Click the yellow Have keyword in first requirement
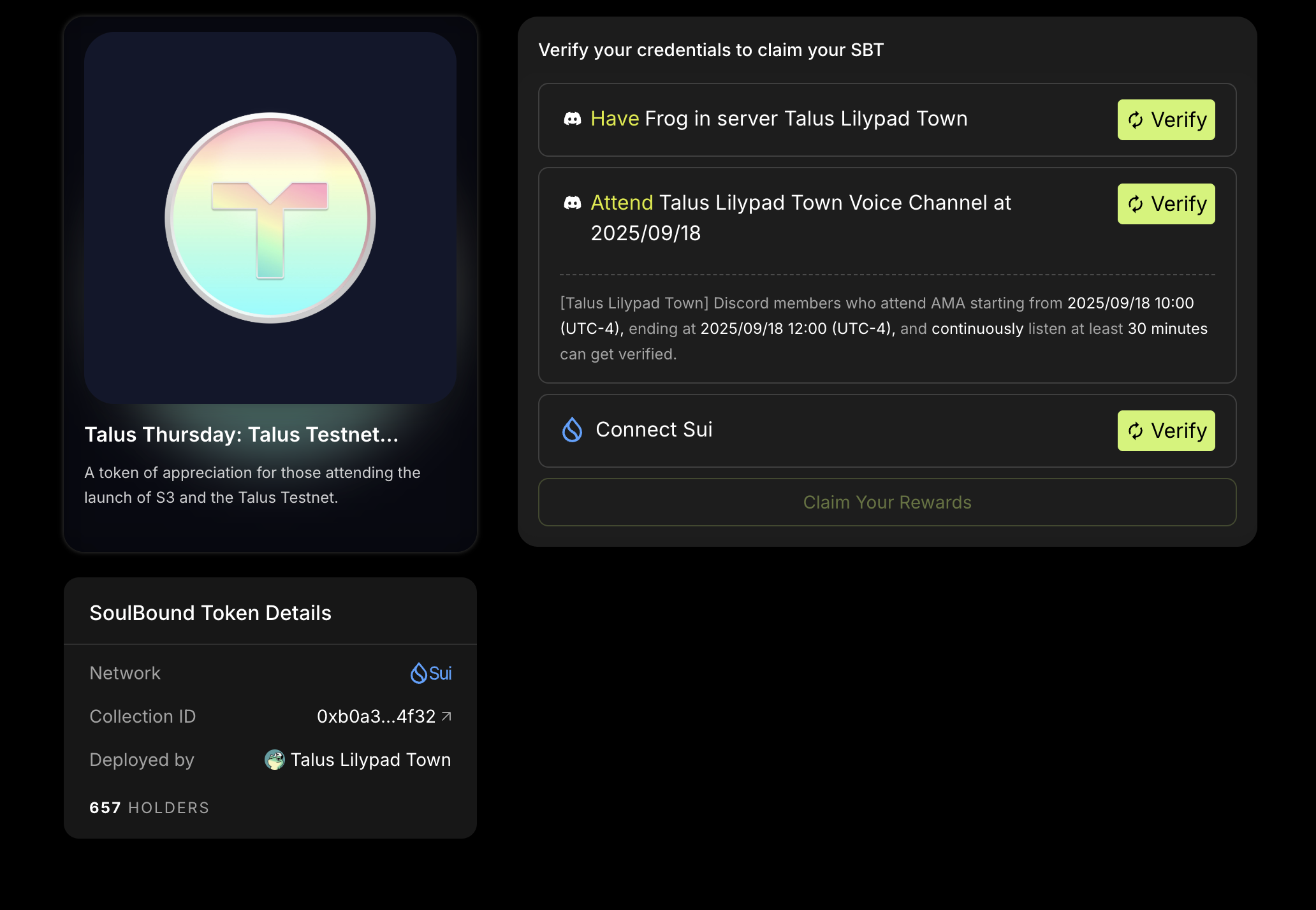Viewport: 1316px width, 910px height. tap(615, 119)
